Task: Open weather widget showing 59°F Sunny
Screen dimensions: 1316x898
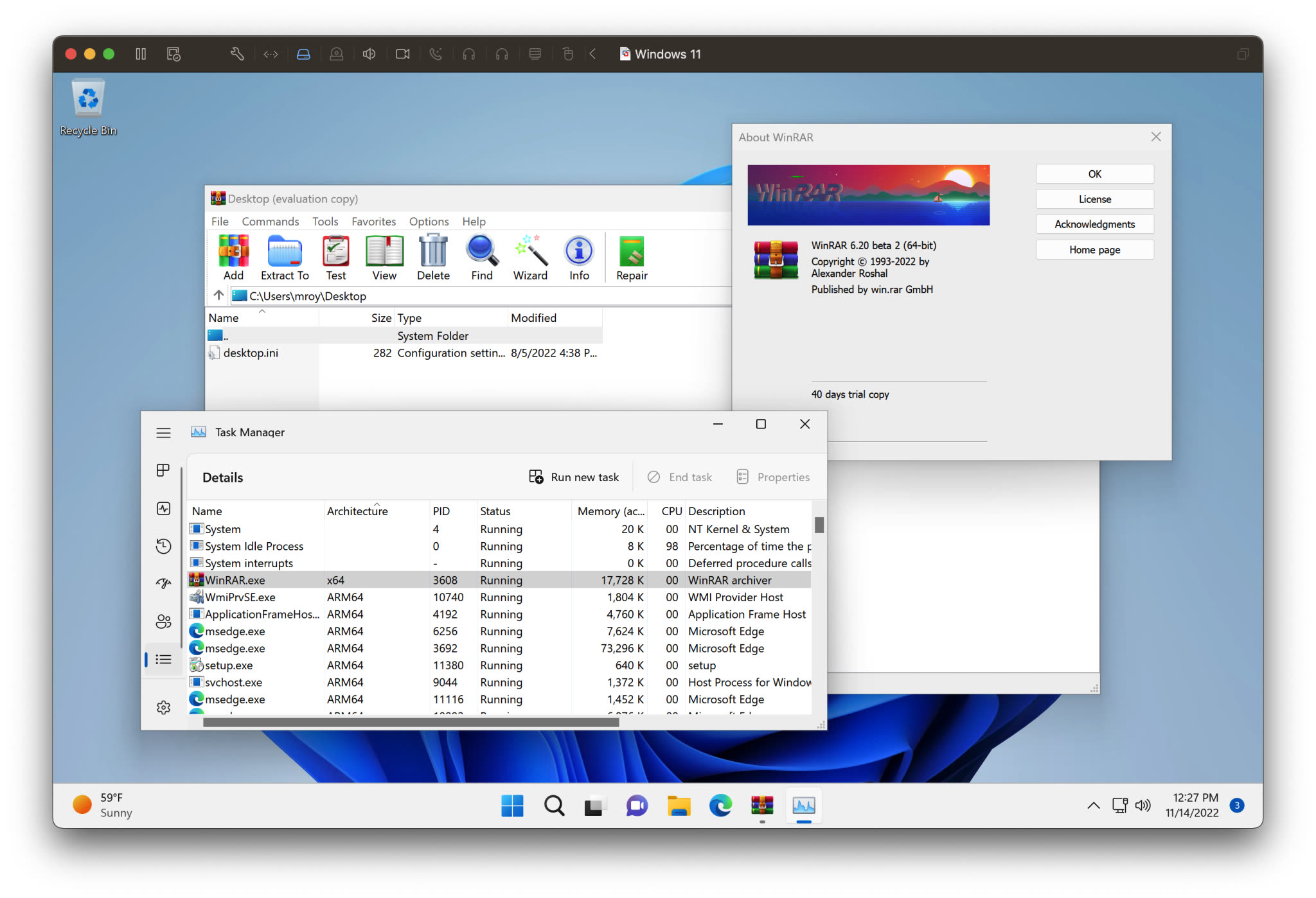Action: (103, 805)
